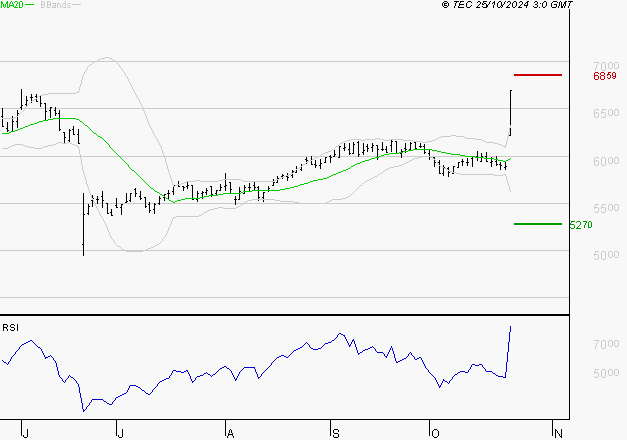Click the green 5270 price label
The height and width of the screenshot is (440, 627).
click(x=581, y=225)
